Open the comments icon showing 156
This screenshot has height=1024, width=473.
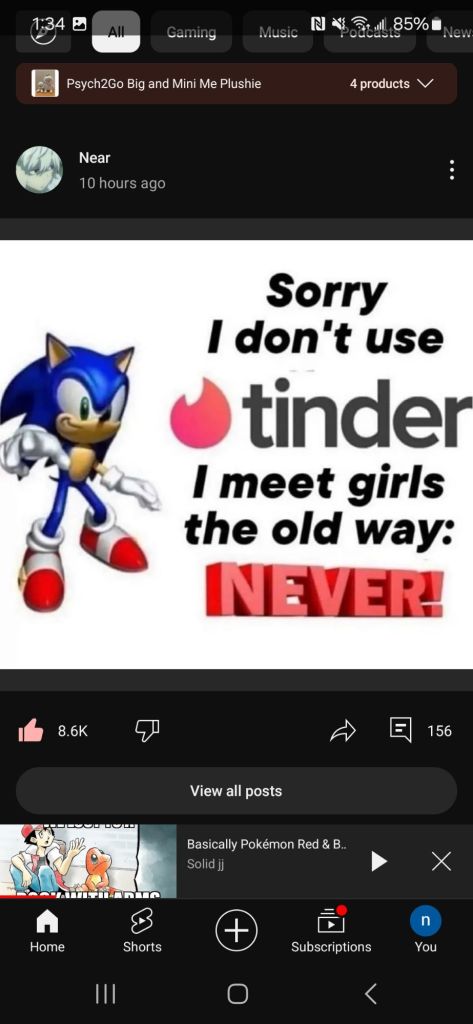[400, 730]
